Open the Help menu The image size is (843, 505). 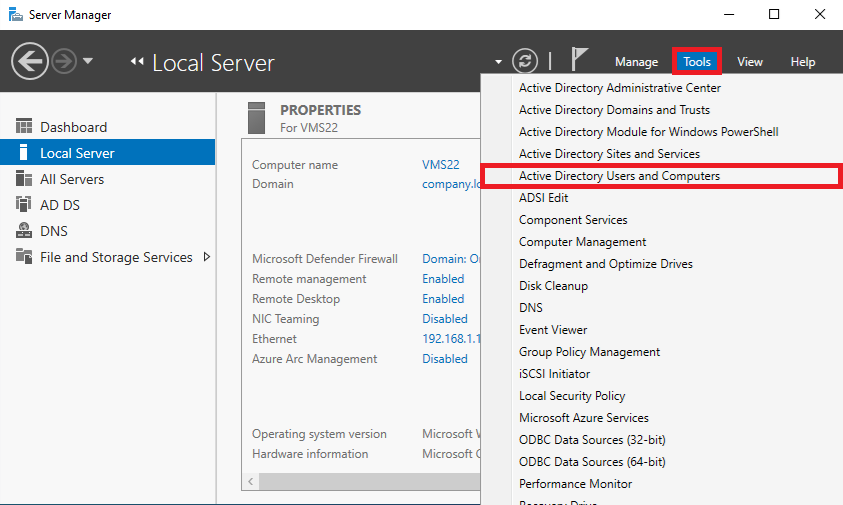click(802, 62)
